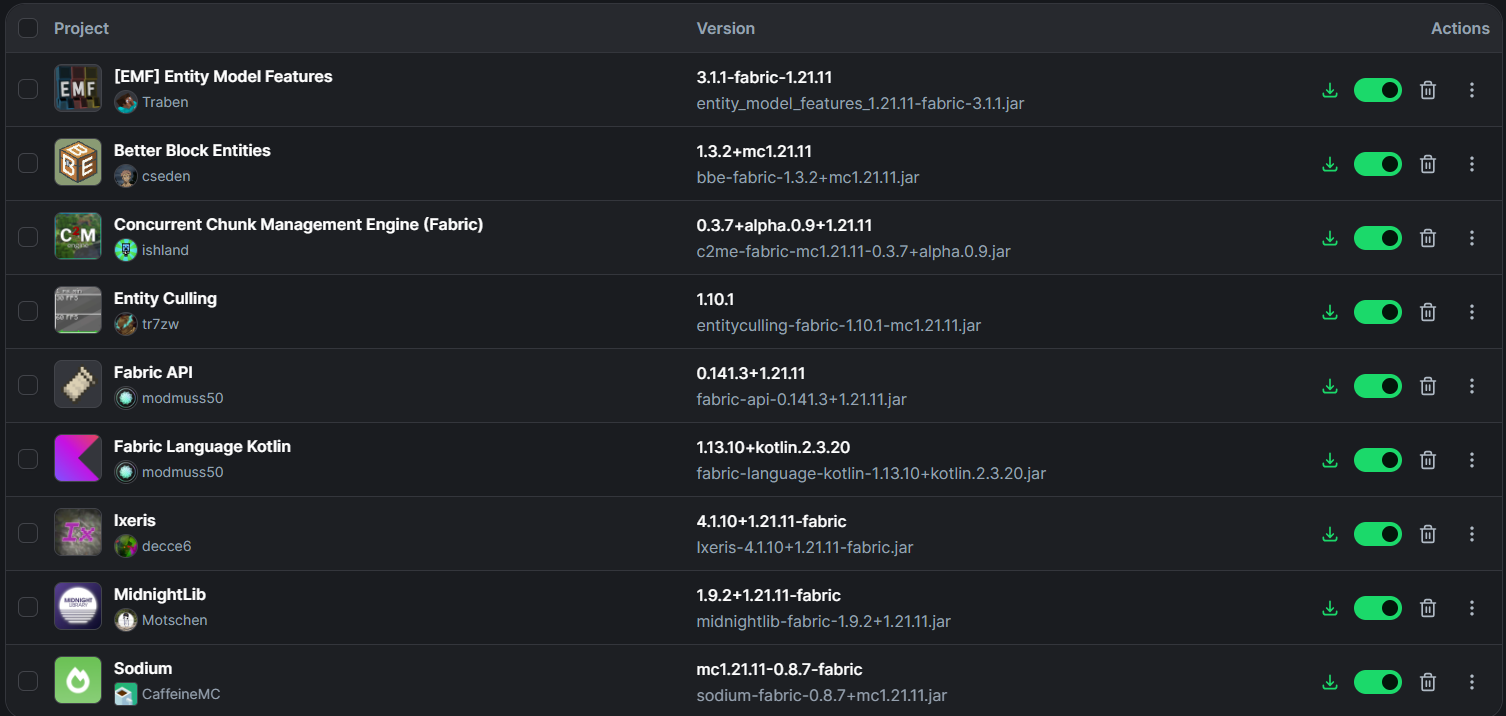Click the download icon for Sodium
The height and width of the screenshot is (716, 1506).
(1329, 682)
